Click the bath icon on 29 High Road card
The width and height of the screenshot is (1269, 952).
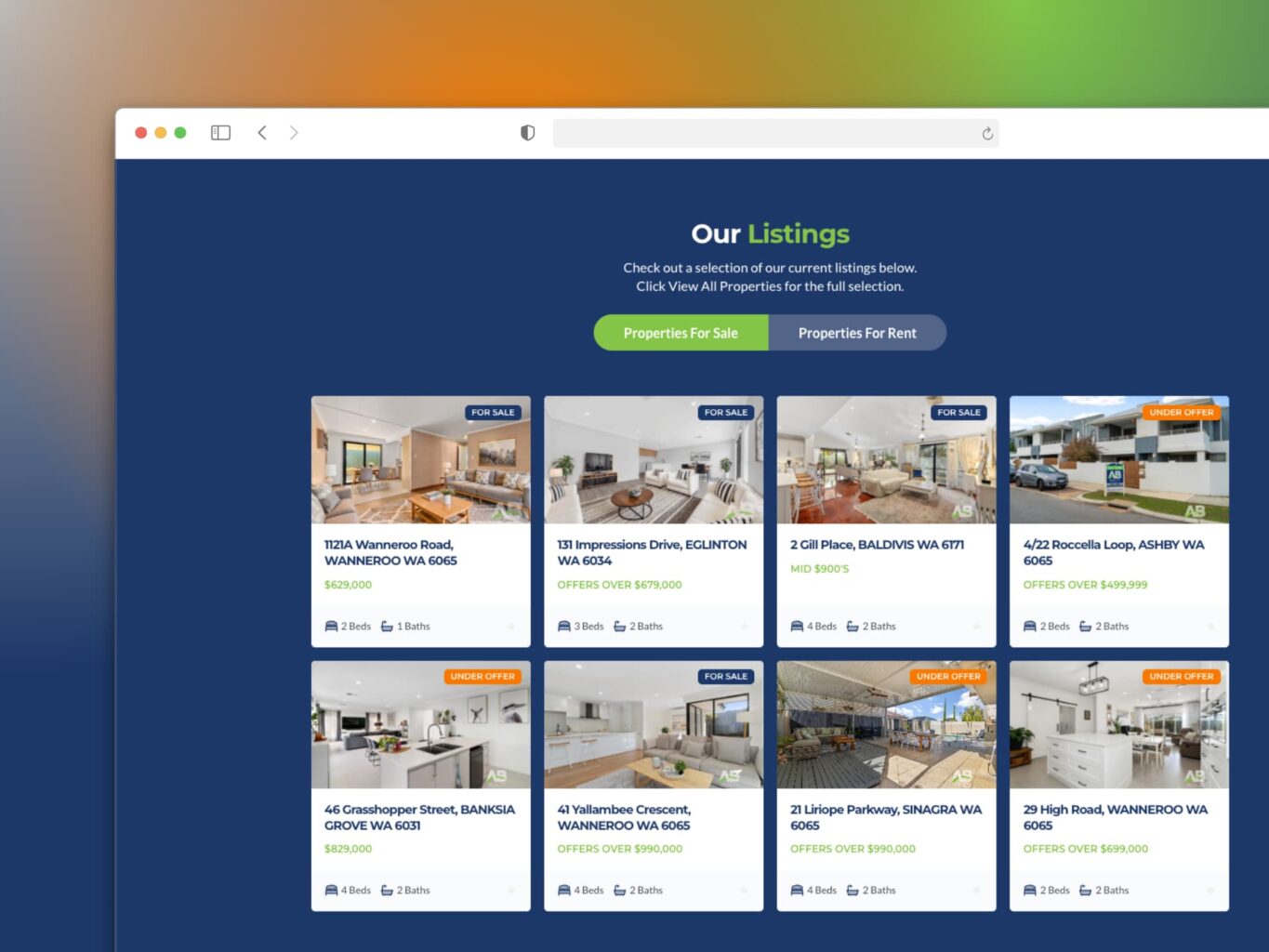coord(1085,891)
